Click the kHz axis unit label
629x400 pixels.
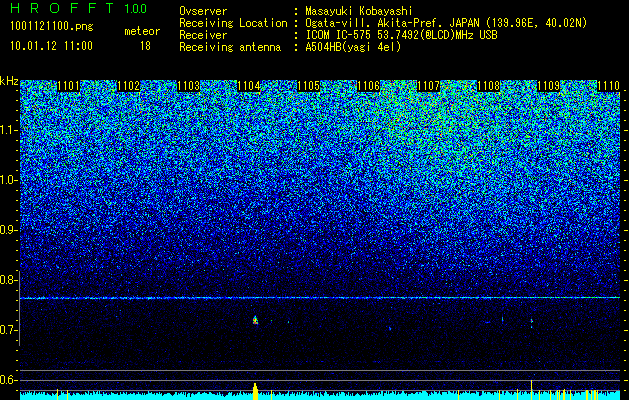(9, 81)
